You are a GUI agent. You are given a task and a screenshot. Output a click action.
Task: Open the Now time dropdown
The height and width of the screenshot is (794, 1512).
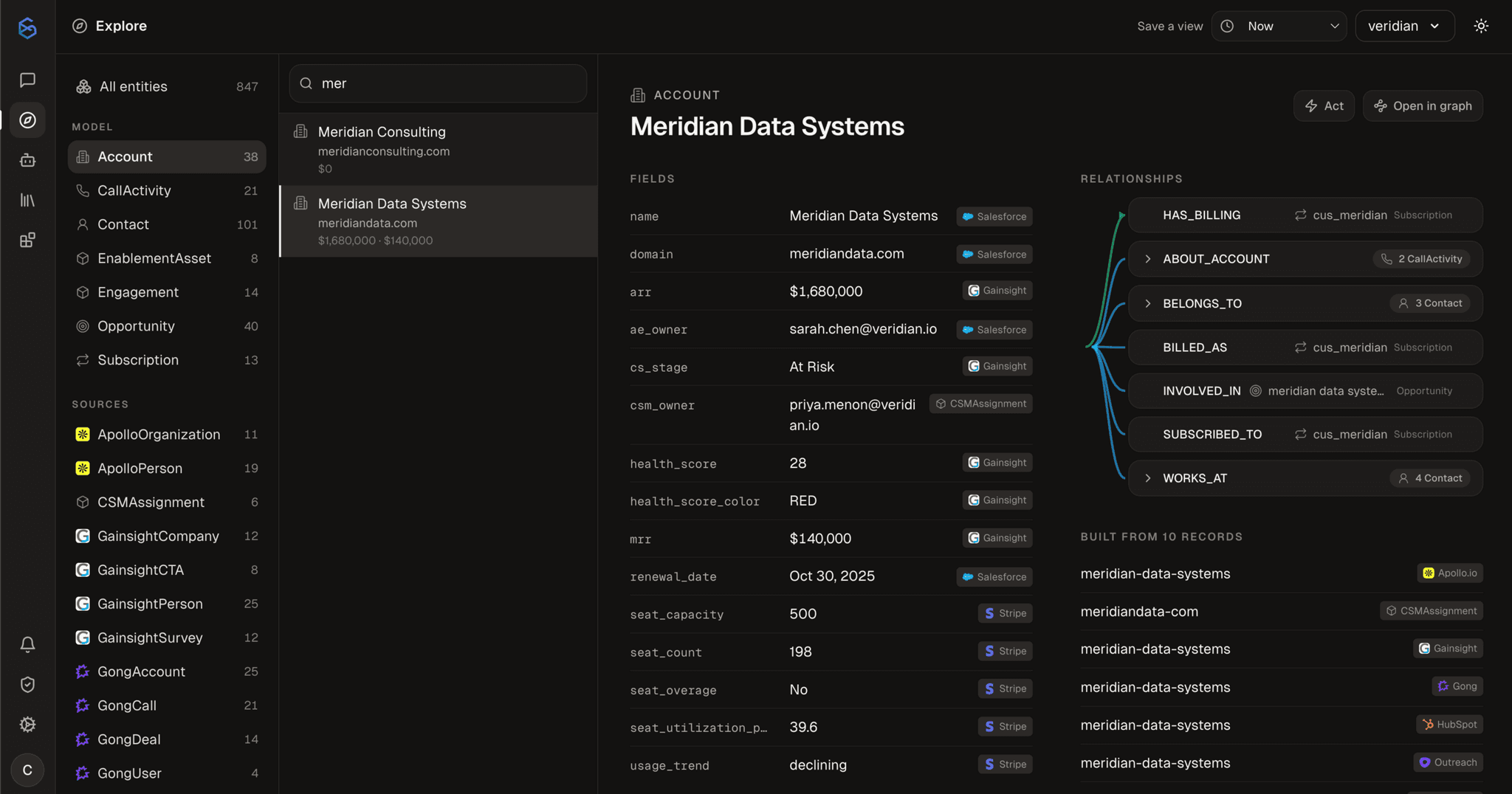click(x=1279, y=26)
